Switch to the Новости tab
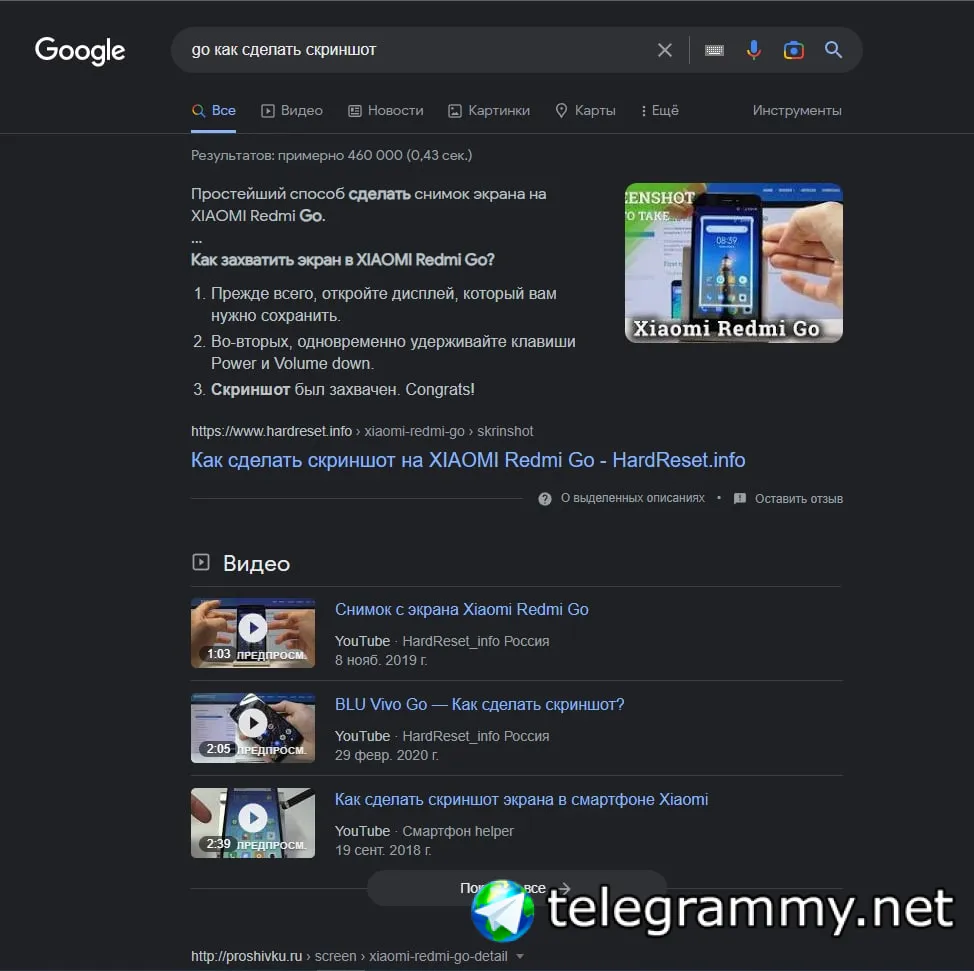 tap(386, 111)
